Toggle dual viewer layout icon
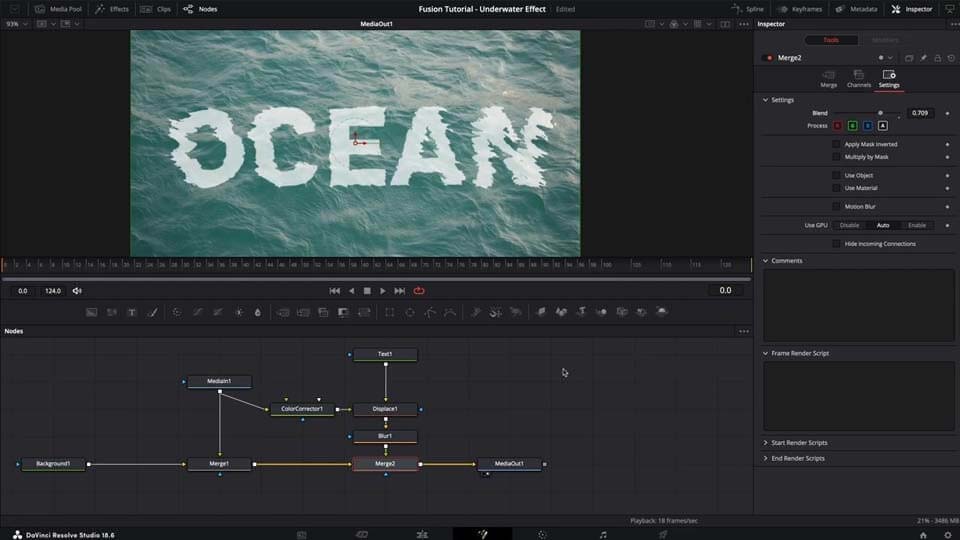The height and width of the screenshot is (540, 960). click(725, 24)
